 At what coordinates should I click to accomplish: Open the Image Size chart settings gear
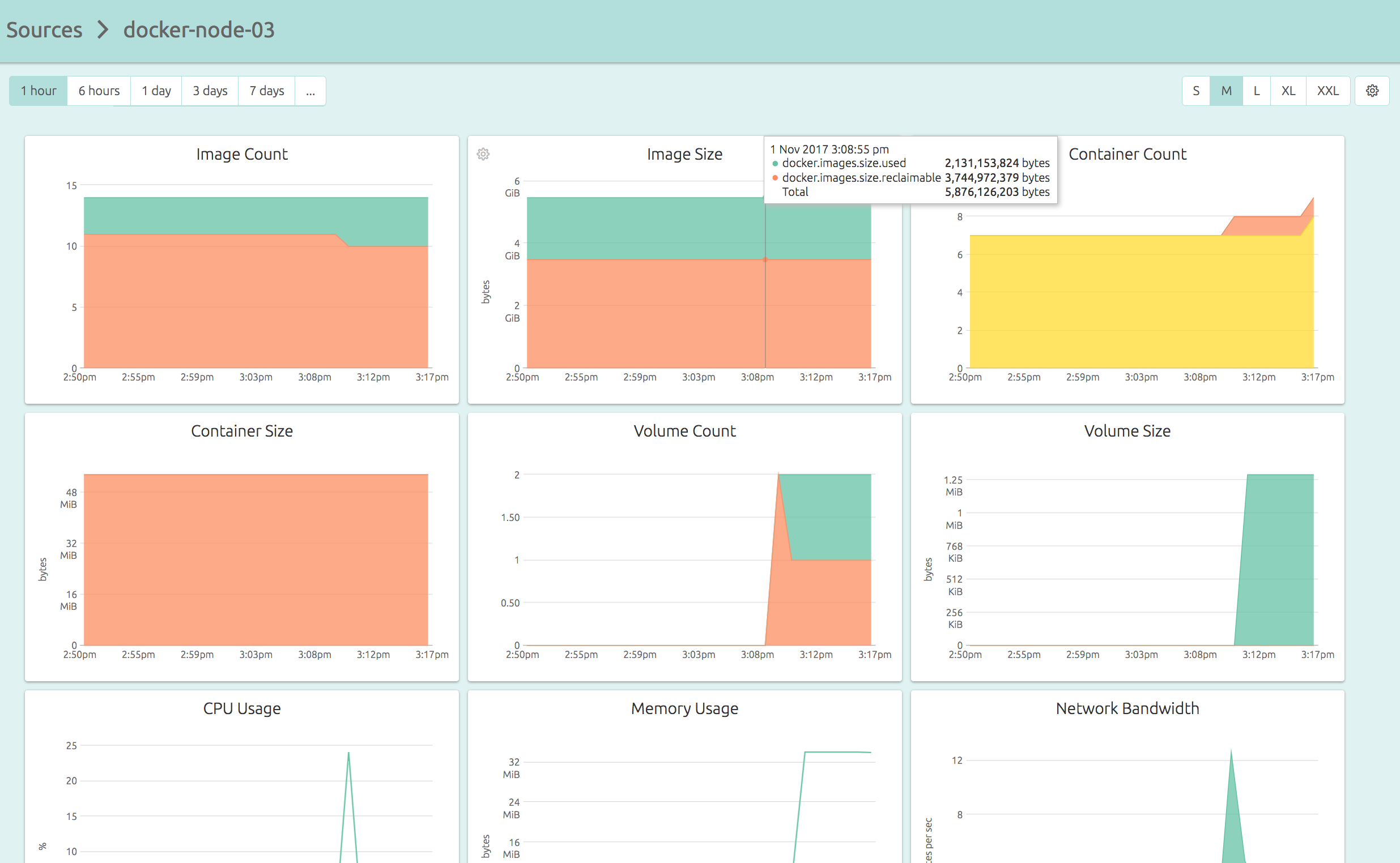[x=483, y=154]
